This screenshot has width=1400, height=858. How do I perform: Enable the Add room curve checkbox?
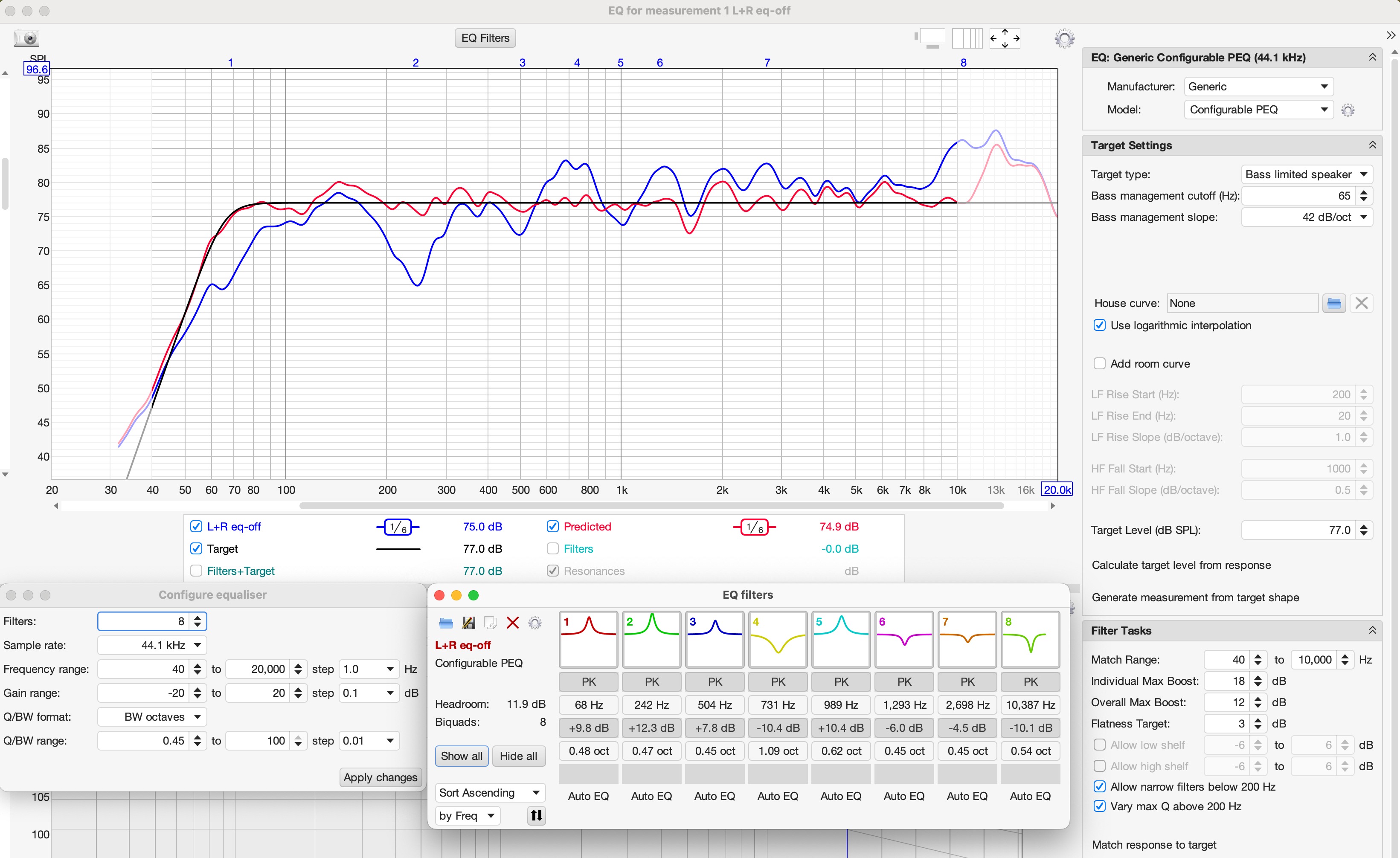tap(1099, 363)
